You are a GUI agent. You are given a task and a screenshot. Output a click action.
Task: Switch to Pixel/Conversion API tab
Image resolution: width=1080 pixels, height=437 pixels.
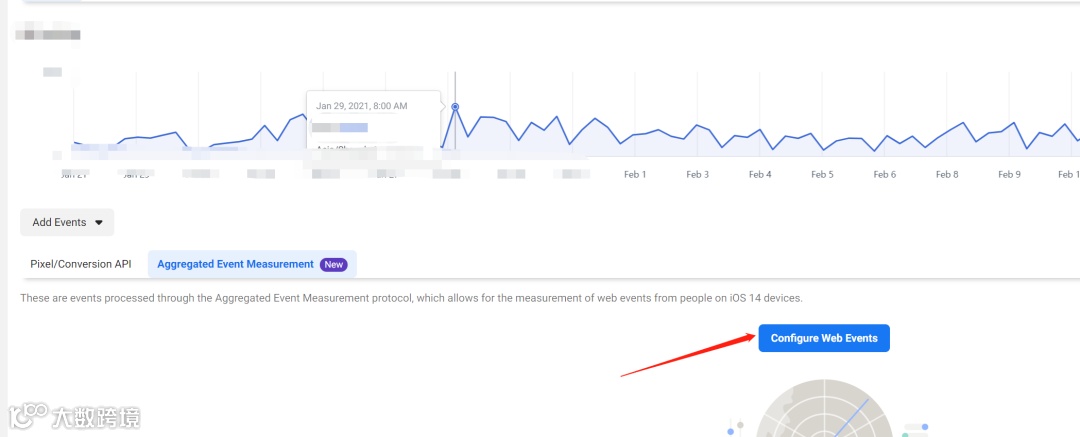point(81,264)
